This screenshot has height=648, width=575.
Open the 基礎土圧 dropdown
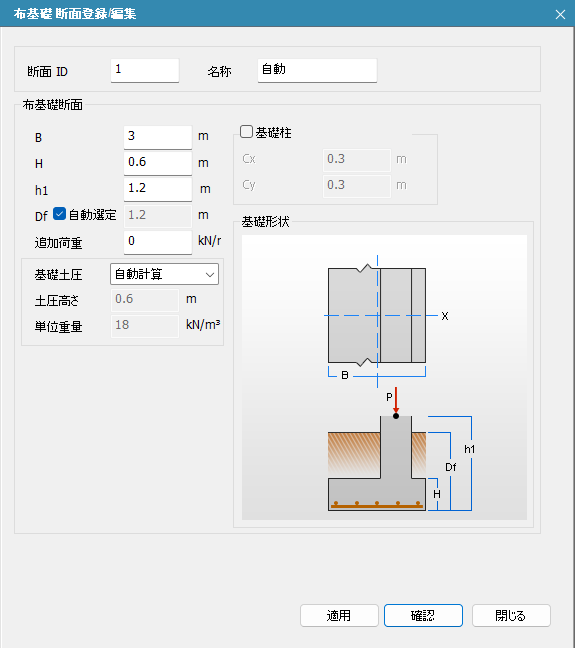164,274
